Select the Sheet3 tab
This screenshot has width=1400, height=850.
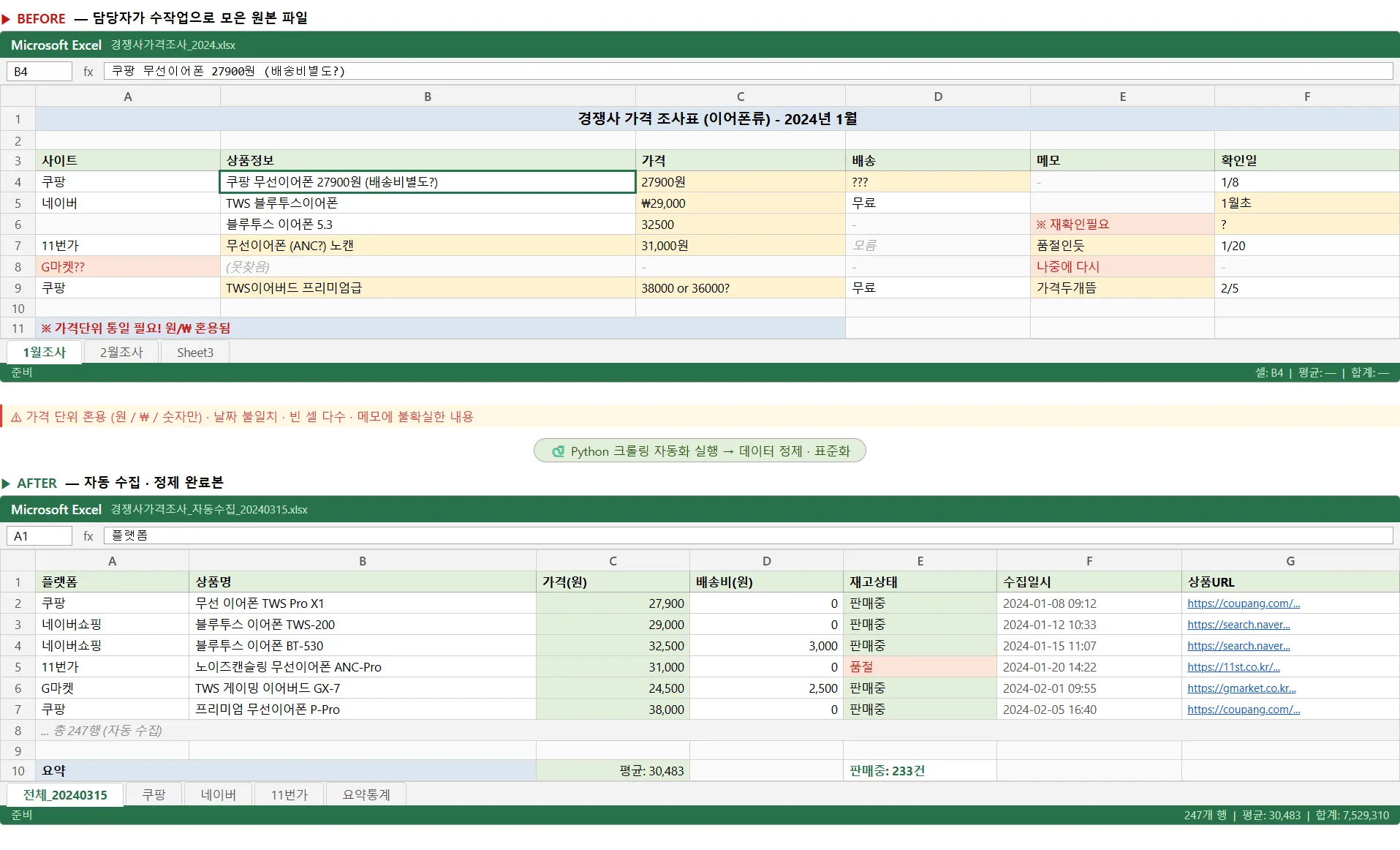tap(195, 352)
